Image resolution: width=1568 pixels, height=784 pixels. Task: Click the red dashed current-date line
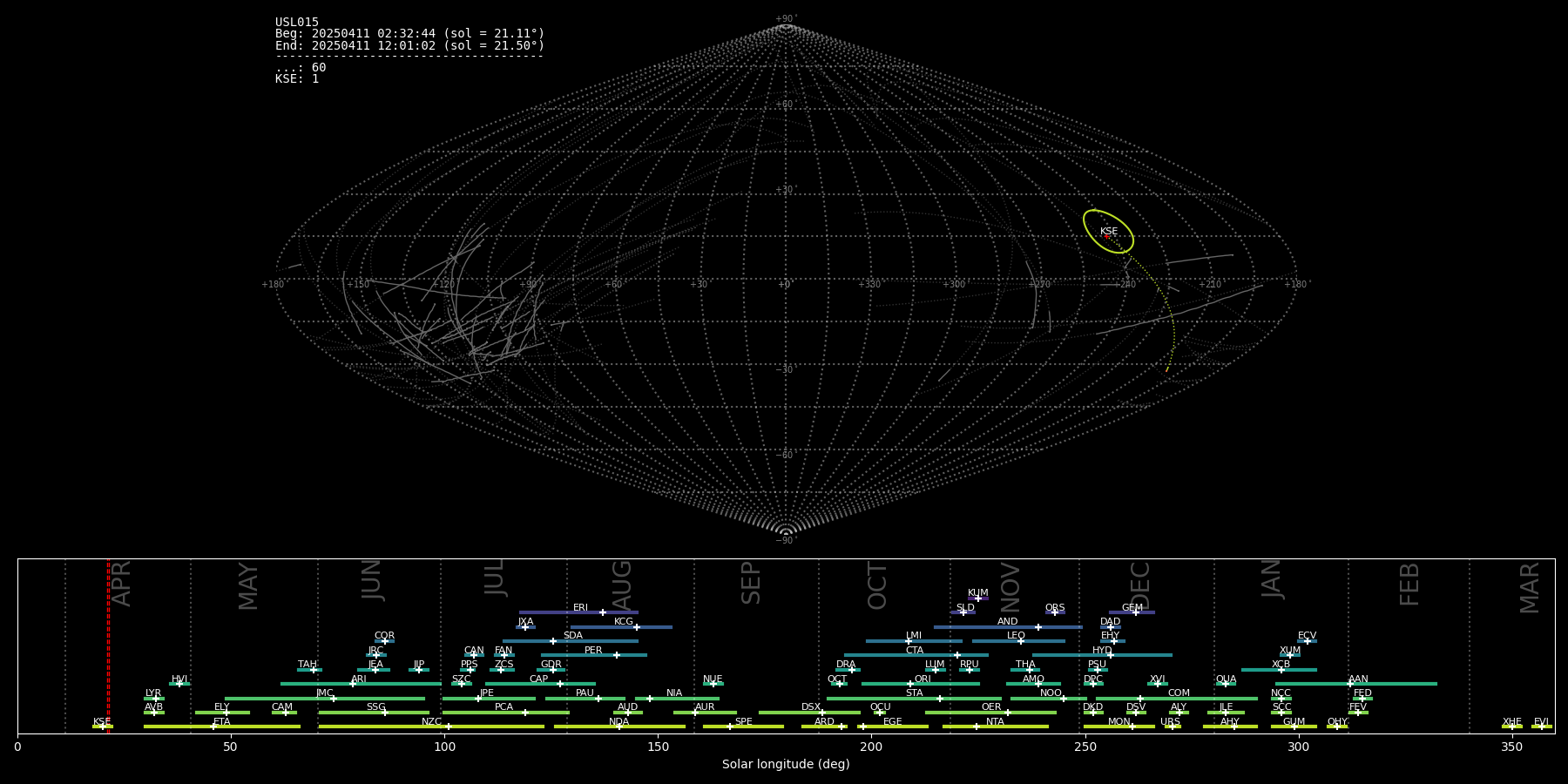click(x=108, y=645)
